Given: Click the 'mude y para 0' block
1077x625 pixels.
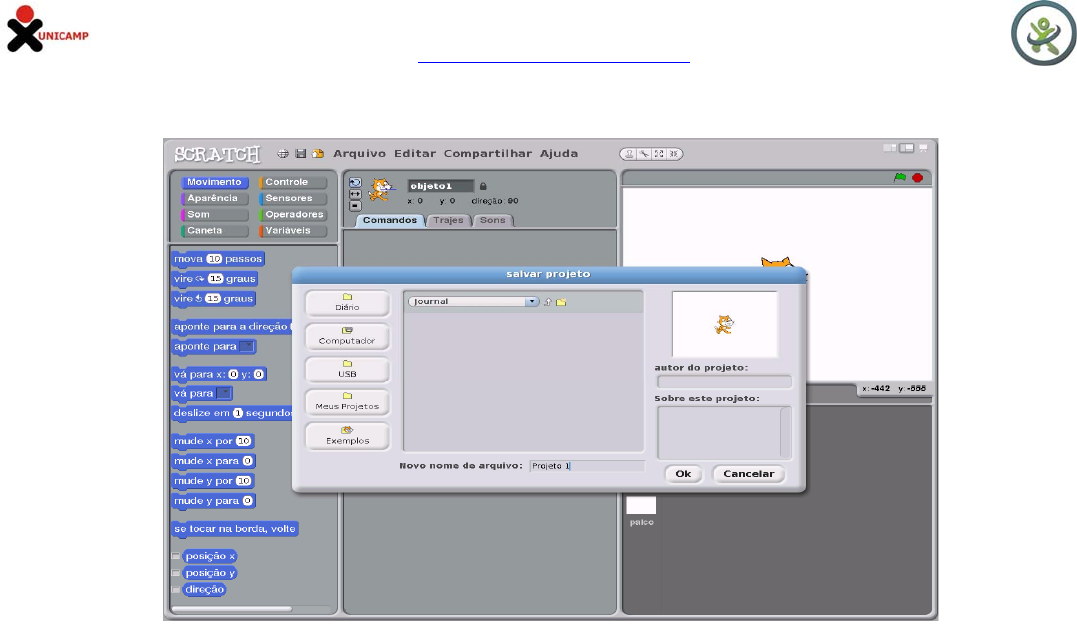Looking at the screenshot, I should coord(213,501).
